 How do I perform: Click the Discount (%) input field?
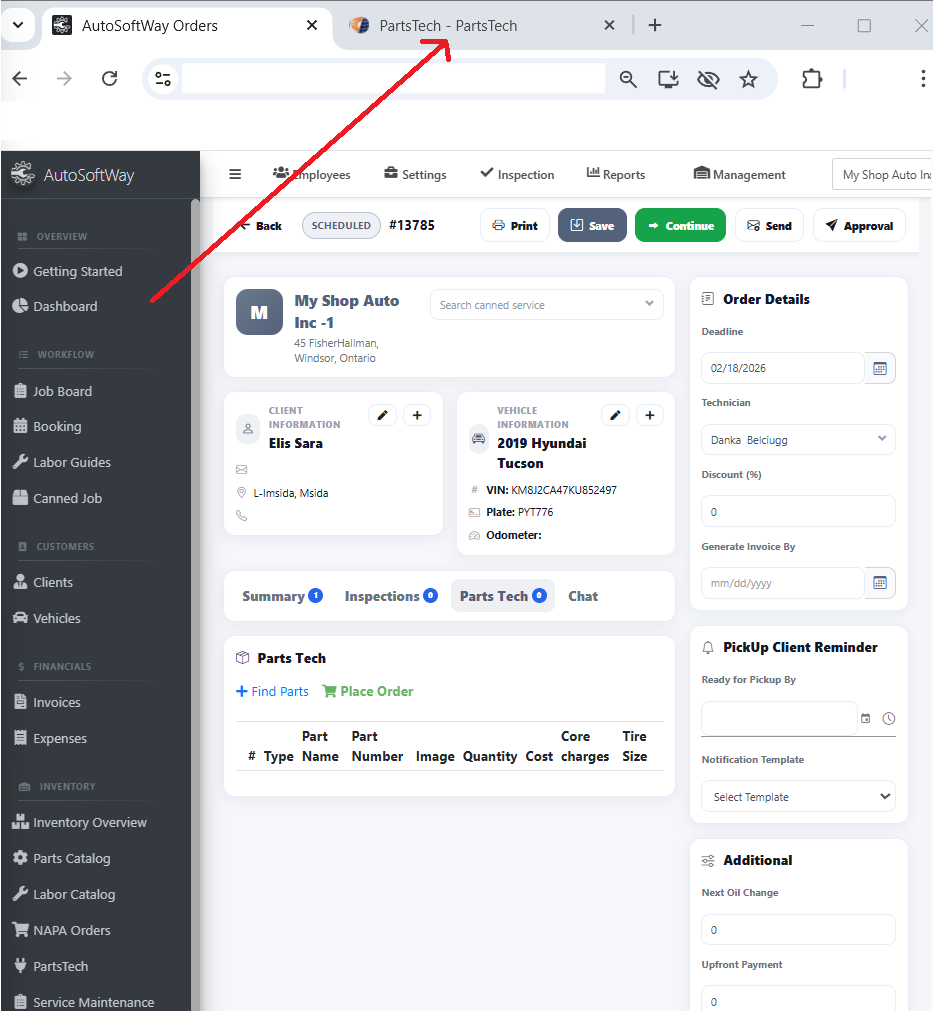coord(797,511)
